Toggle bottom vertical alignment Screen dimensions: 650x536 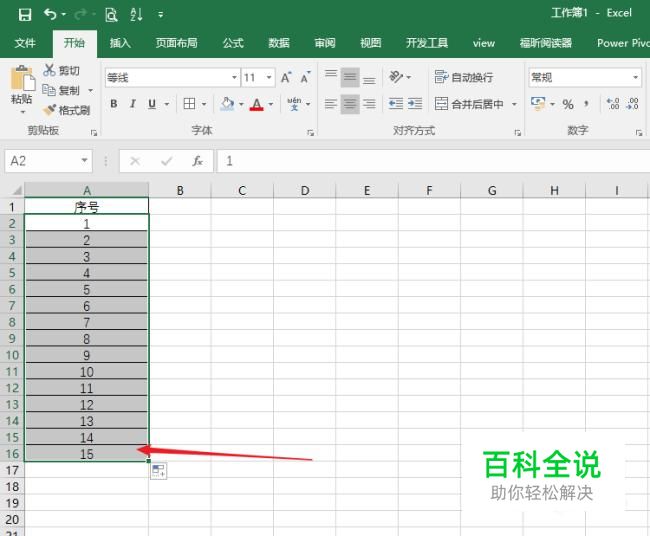point(369,78)
